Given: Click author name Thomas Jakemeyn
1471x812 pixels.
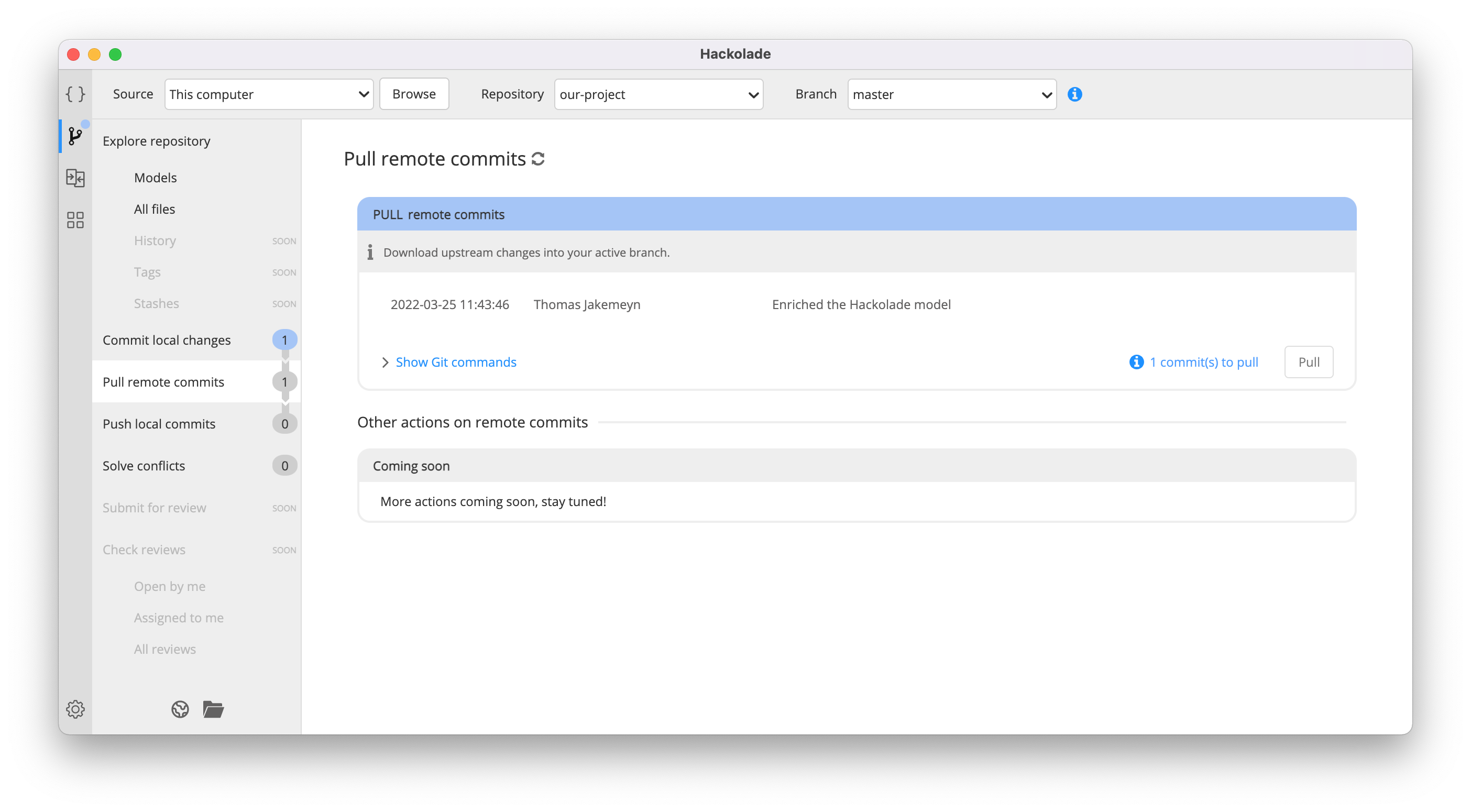Looking at the screenshot, I should (587, 304).
